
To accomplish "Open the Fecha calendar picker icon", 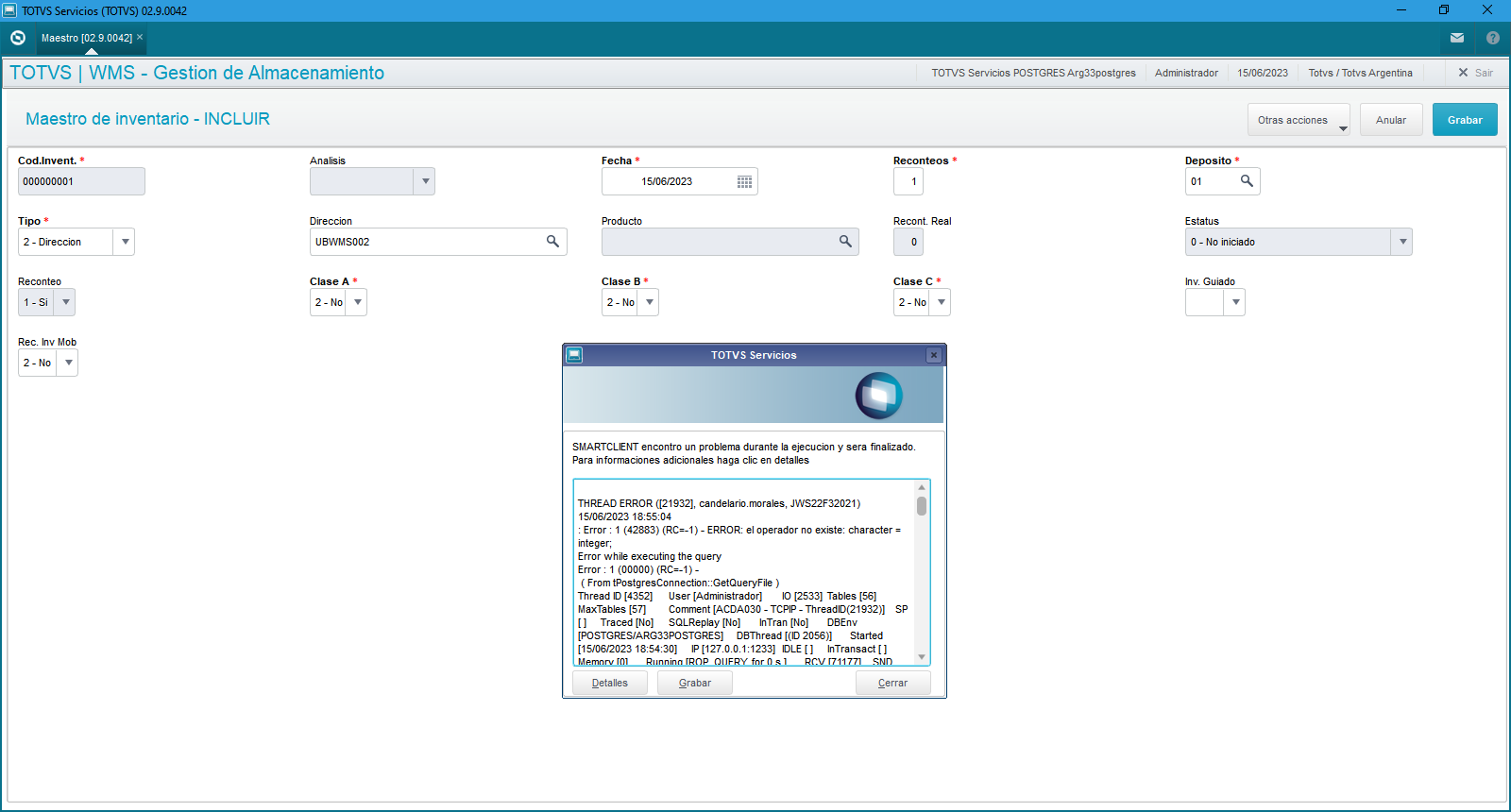I will tap(744, 181).
